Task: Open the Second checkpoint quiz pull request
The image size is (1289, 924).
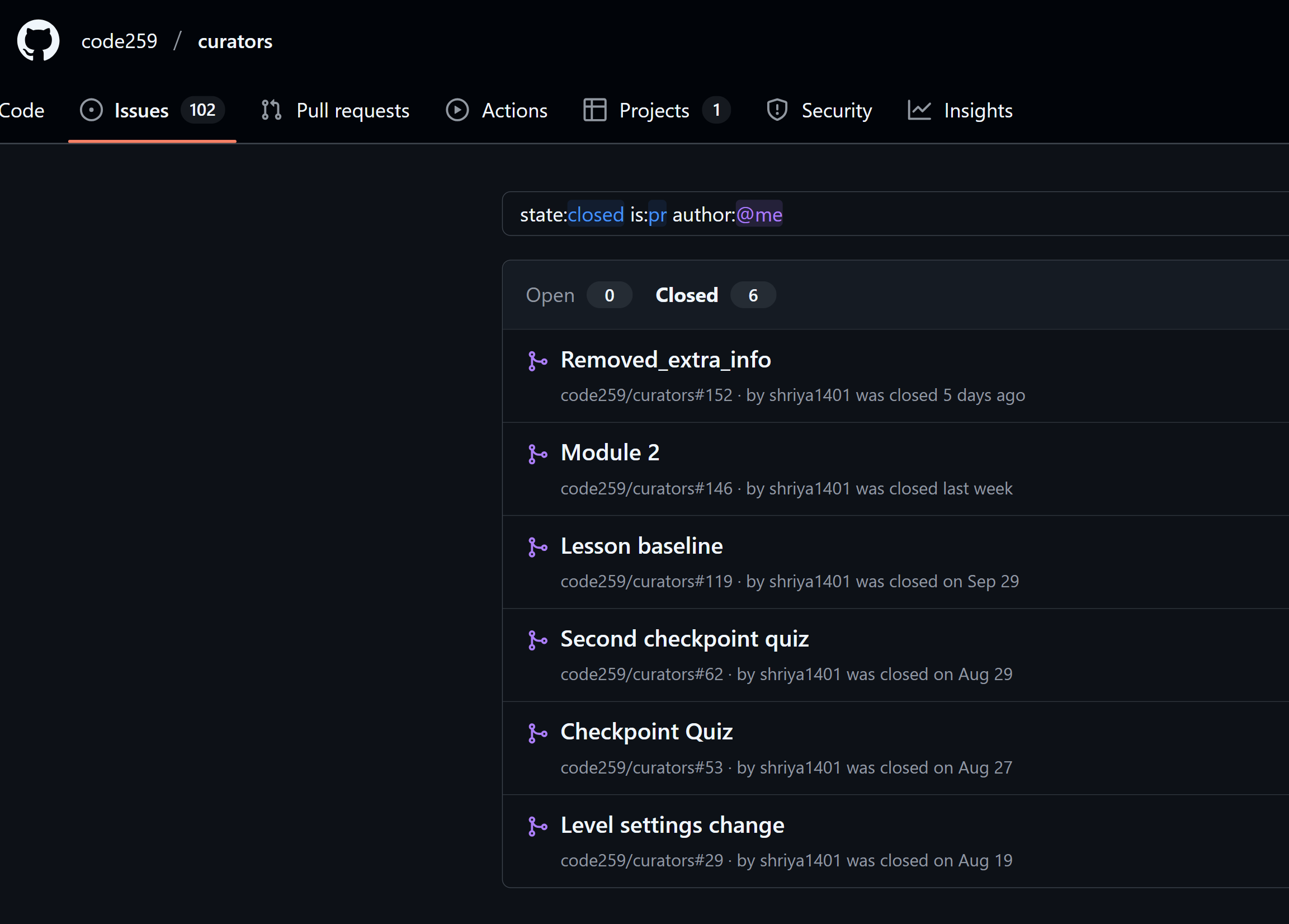Action: click(684, 639)
